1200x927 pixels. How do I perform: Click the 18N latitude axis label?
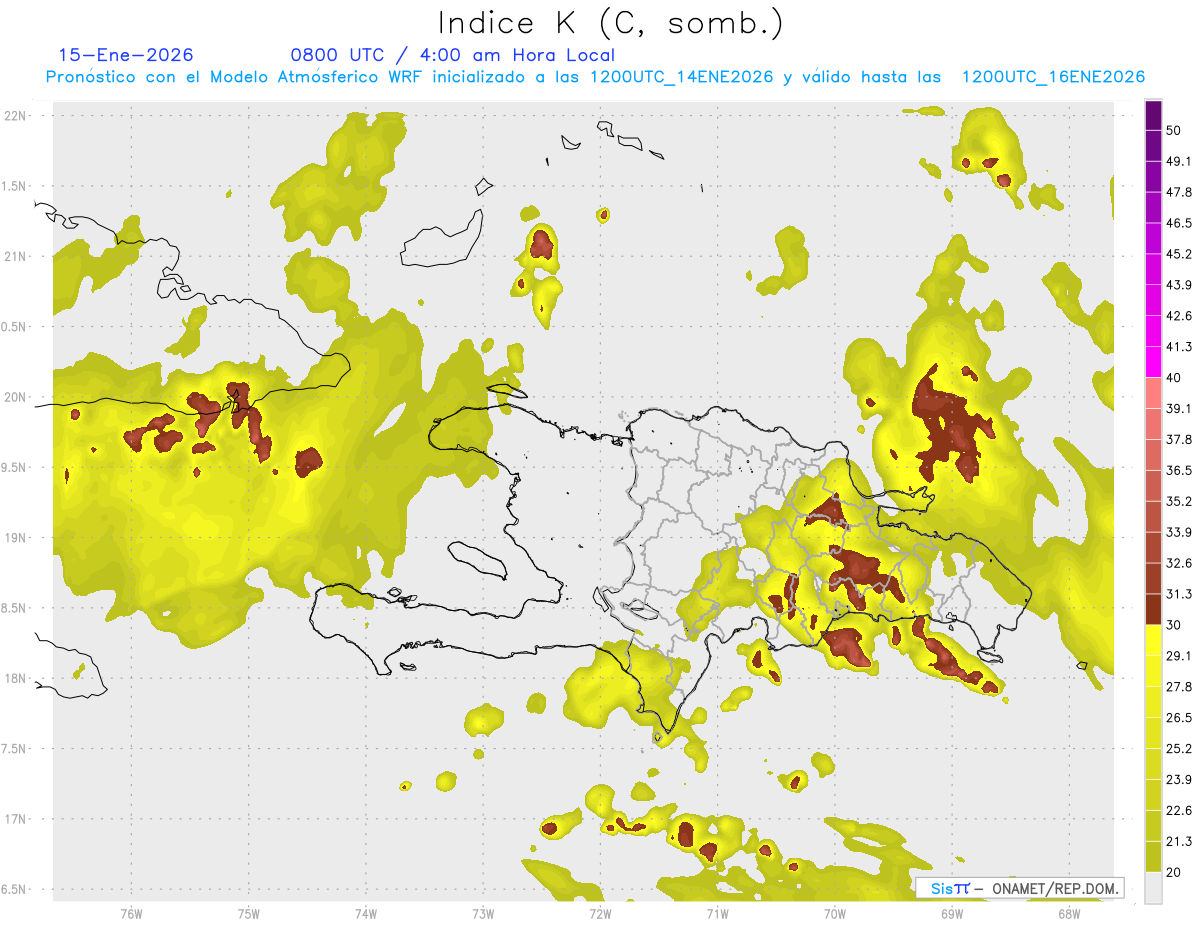click(15, 678)
